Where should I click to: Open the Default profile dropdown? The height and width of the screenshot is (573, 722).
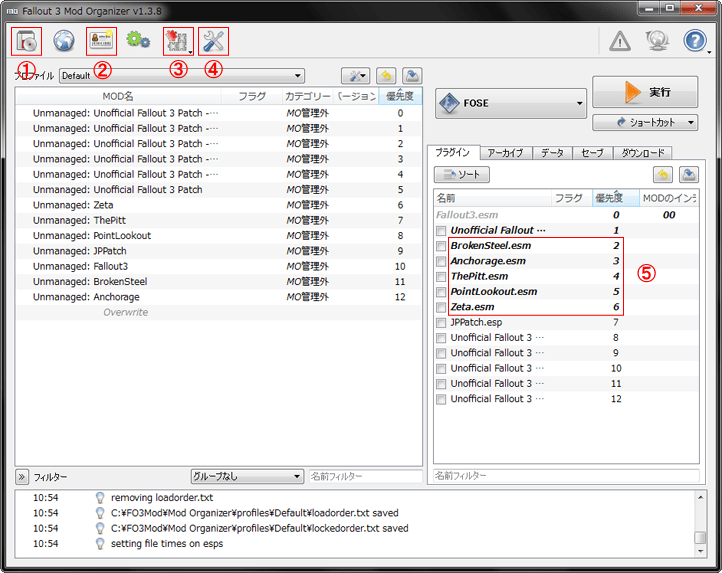(182, 76)
